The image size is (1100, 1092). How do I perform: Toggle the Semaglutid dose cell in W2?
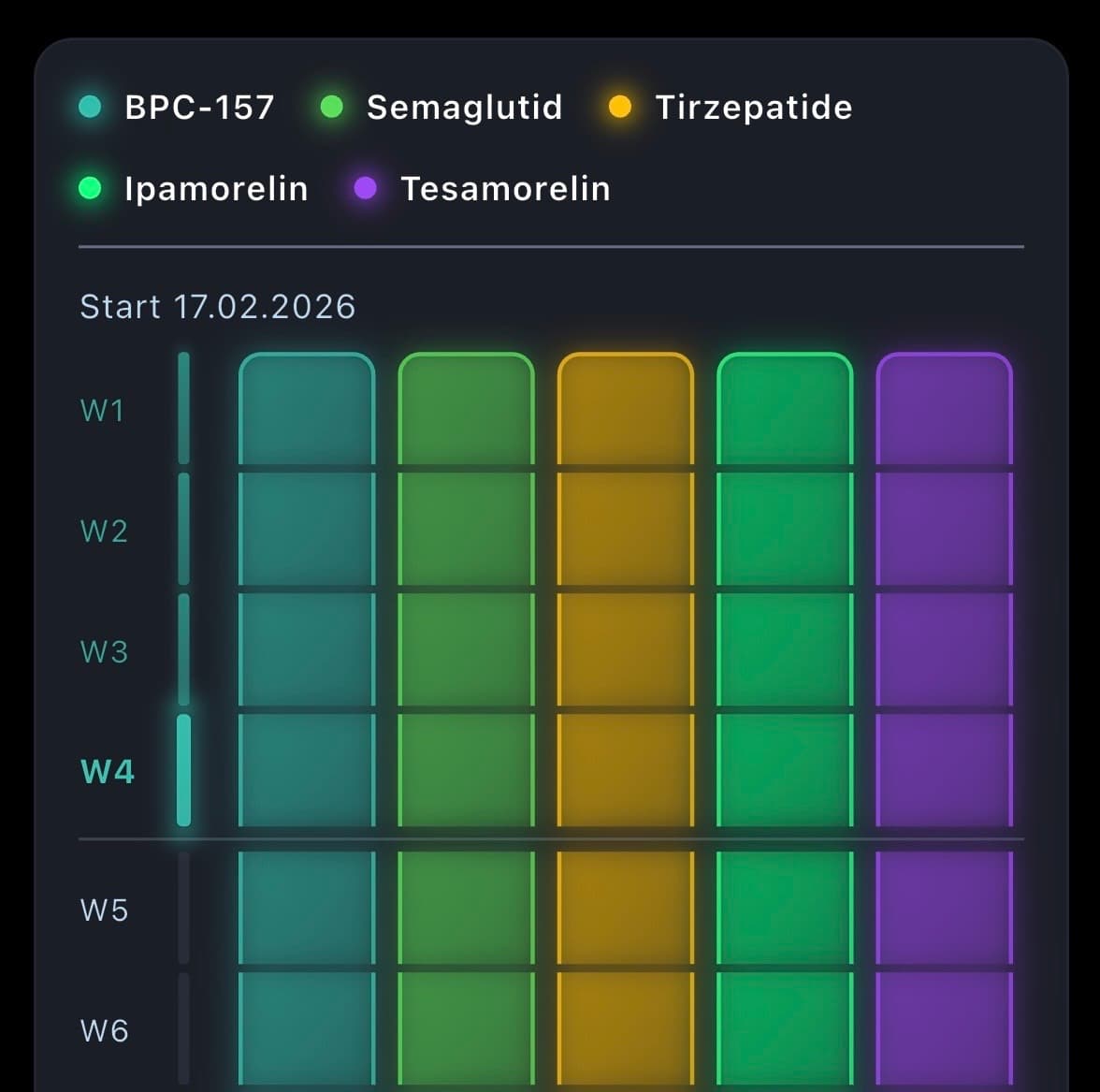tap(467, 530)
